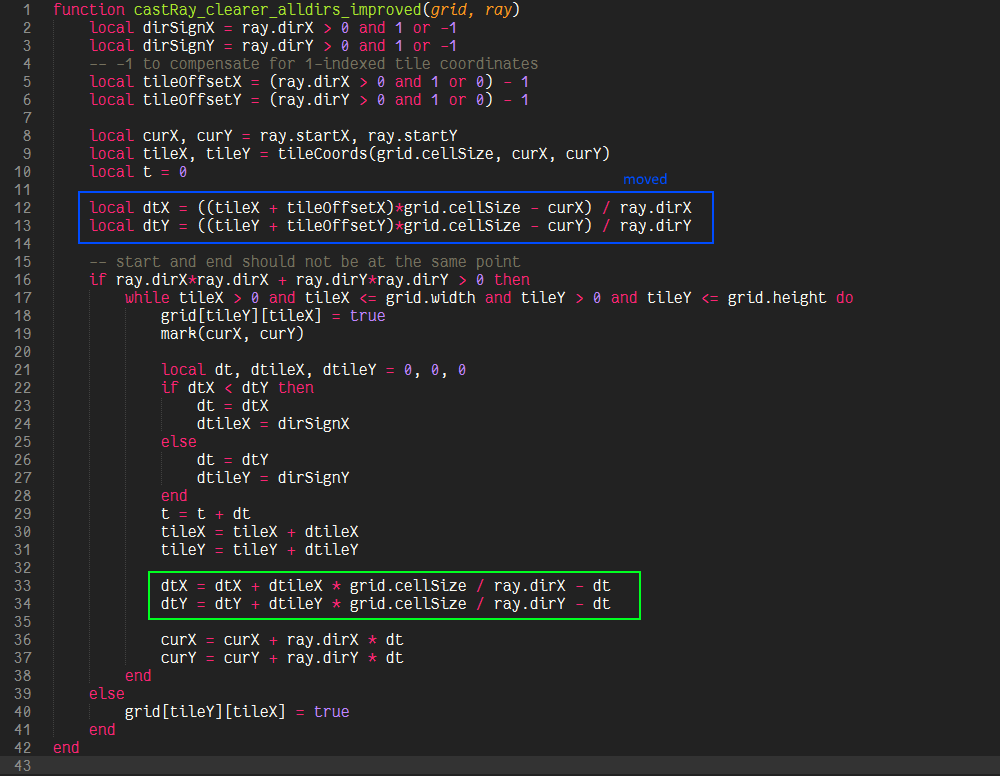Click the "t = t + dt" statement

click(x=205, y=514)
